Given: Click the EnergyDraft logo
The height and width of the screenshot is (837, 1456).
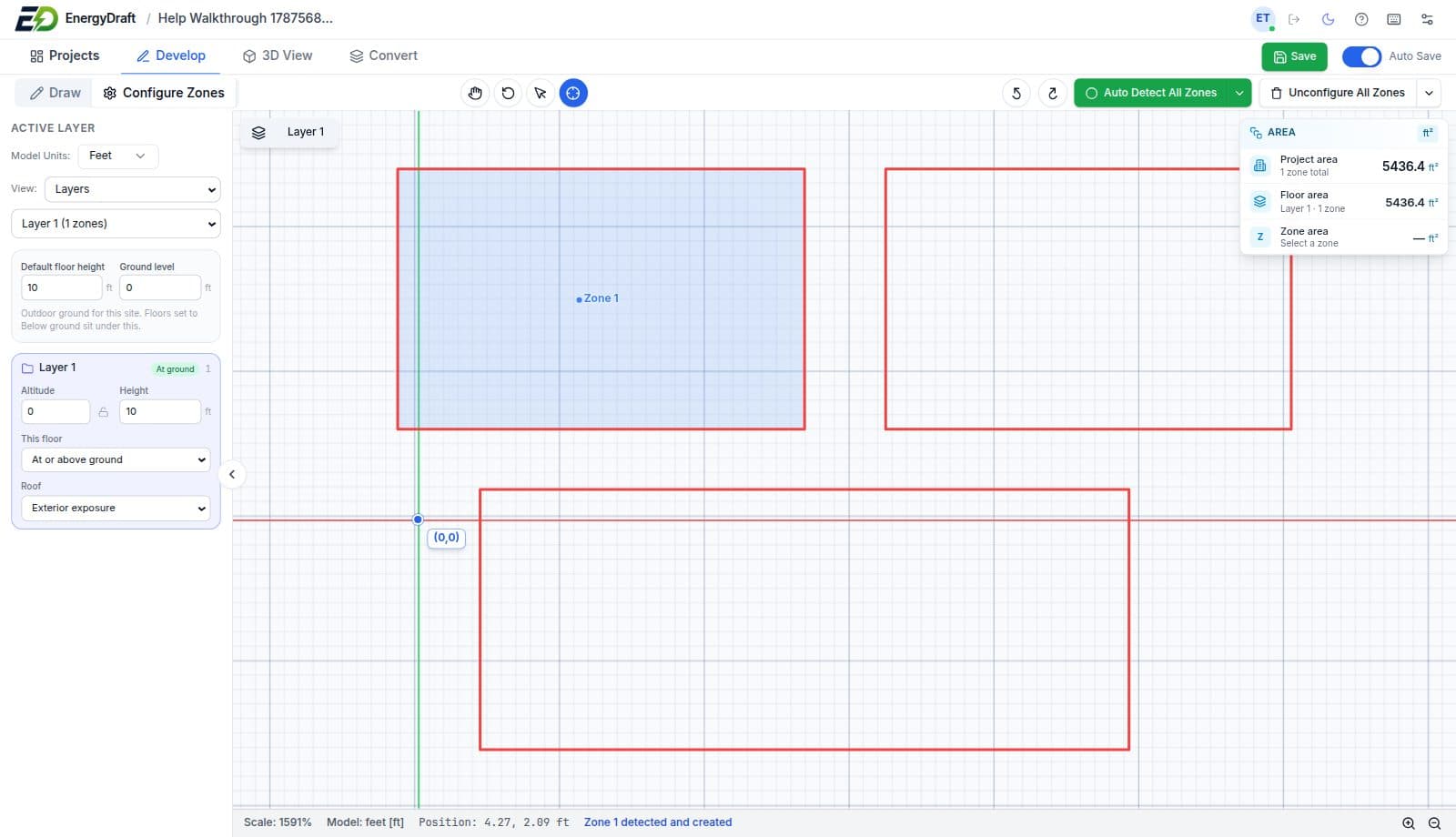Looking at the screenshot, I should click(36, 18).
